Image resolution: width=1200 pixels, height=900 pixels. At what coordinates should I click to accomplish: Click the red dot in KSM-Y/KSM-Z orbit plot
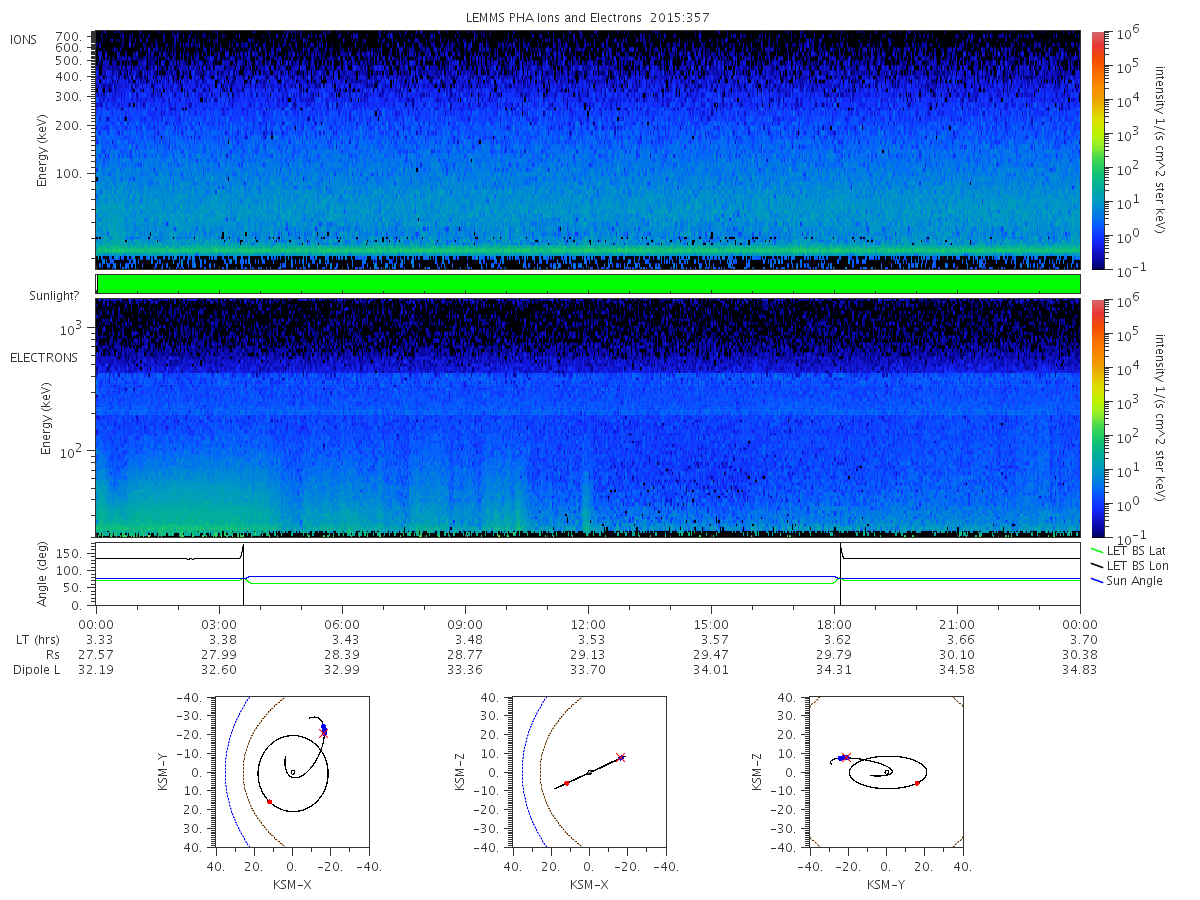[x=917, y=783]
